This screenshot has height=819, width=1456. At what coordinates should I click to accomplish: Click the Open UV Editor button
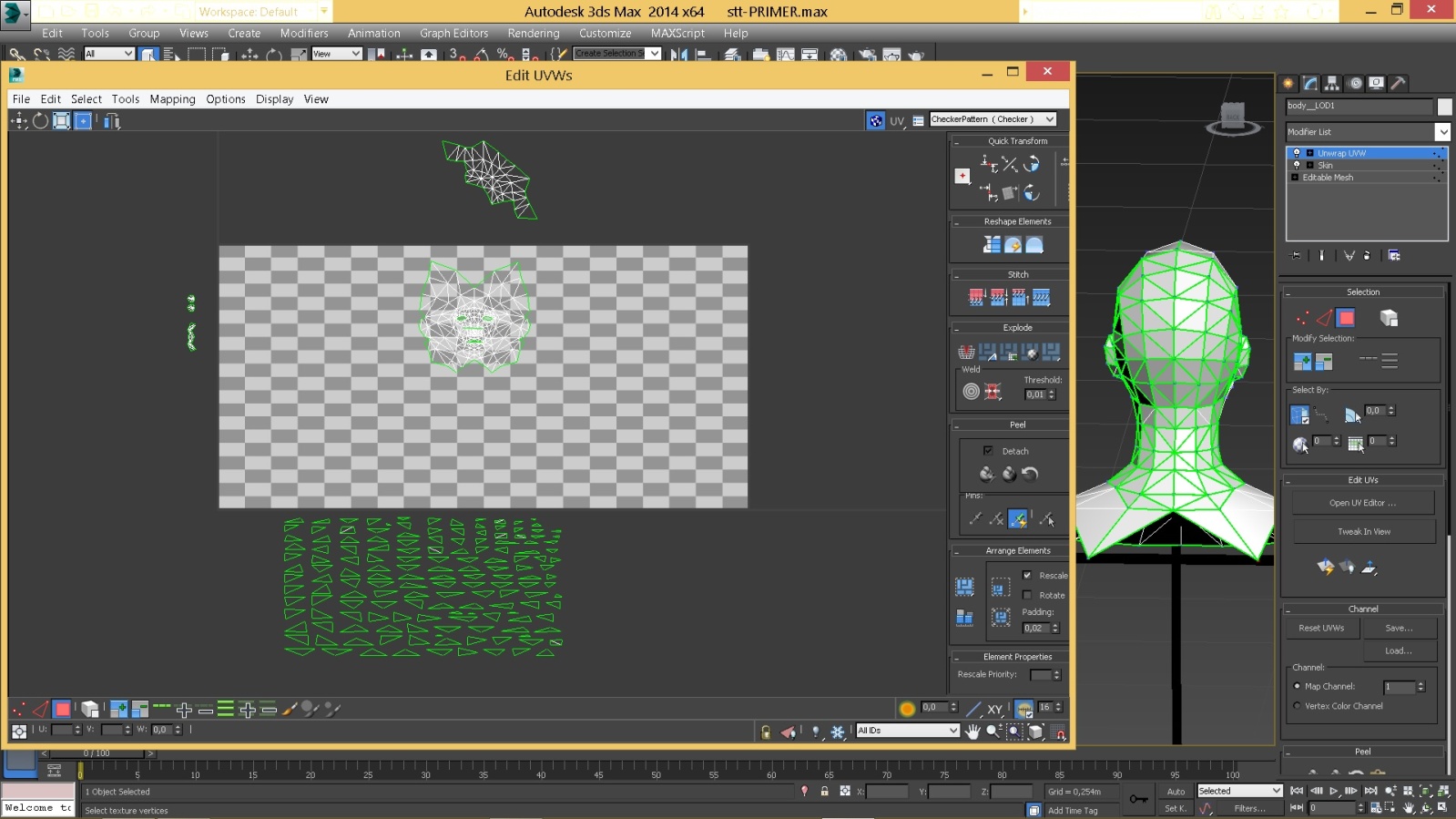pos(1363,503)
